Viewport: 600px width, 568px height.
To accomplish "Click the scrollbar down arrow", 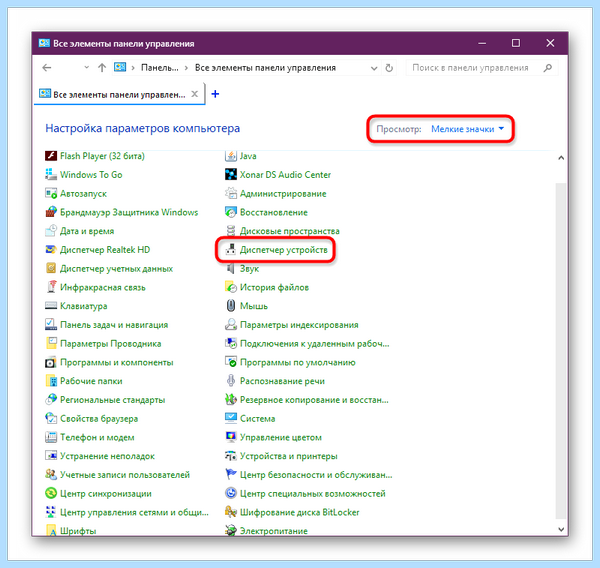I will click(x=561, y=529).
